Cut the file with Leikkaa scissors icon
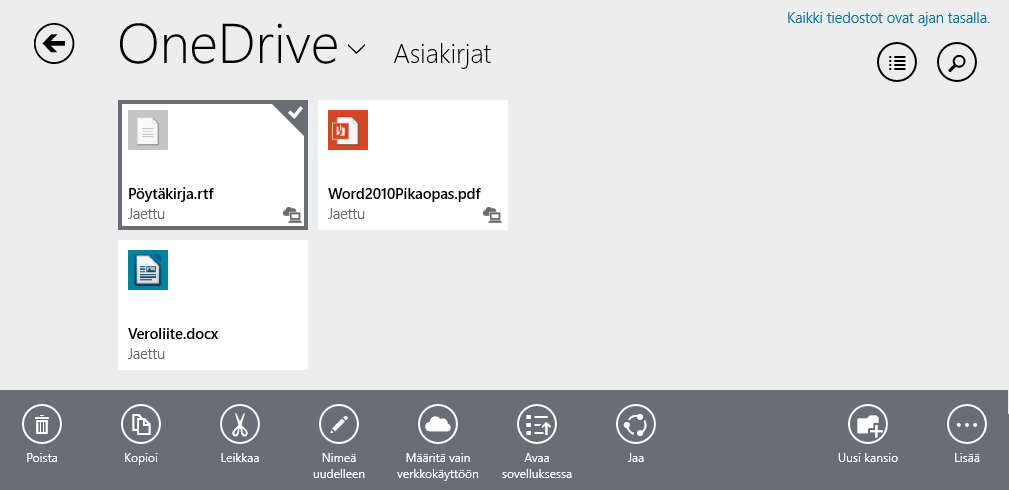Viewport: 1009px width, 490px height. 240,425
